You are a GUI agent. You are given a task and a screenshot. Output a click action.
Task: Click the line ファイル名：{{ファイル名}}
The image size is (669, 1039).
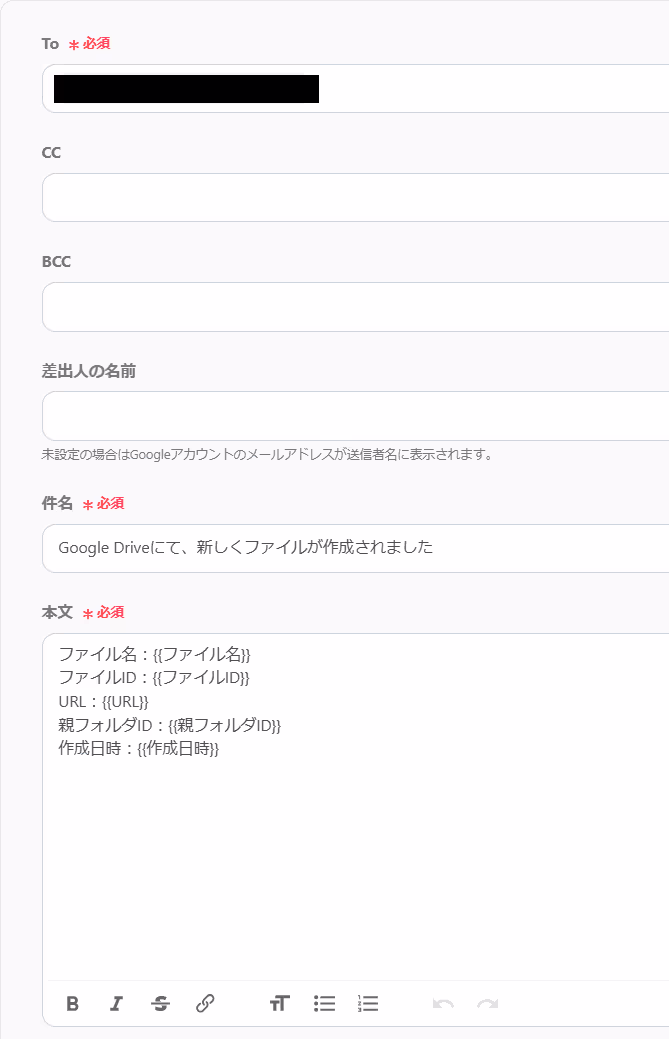(154, 655)
